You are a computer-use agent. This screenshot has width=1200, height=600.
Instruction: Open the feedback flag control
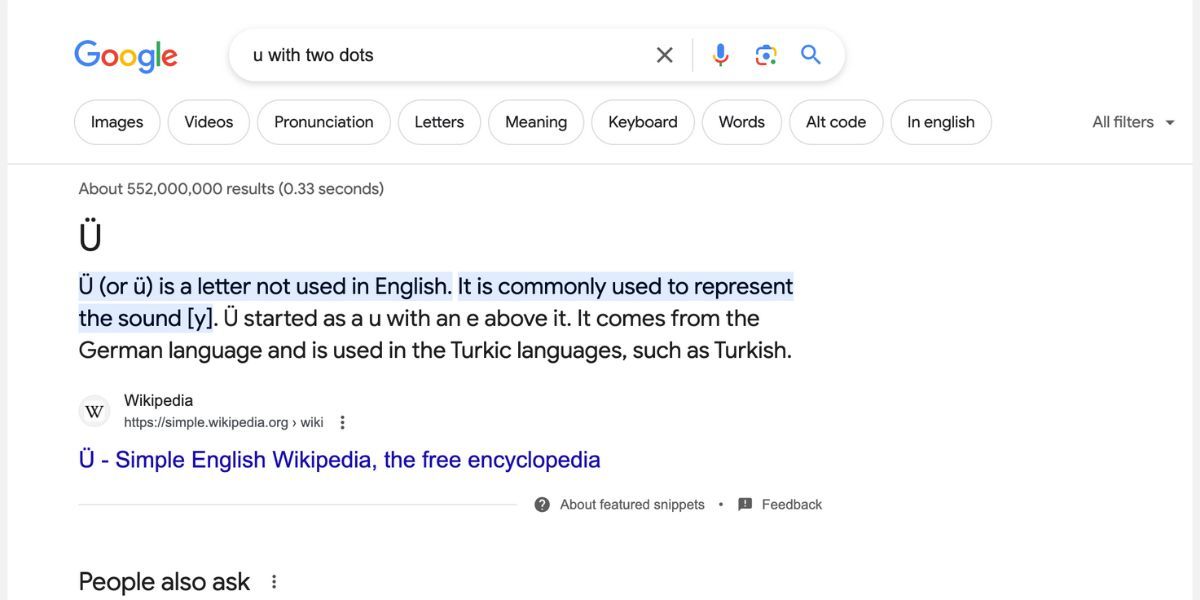[x=744, y=504]
